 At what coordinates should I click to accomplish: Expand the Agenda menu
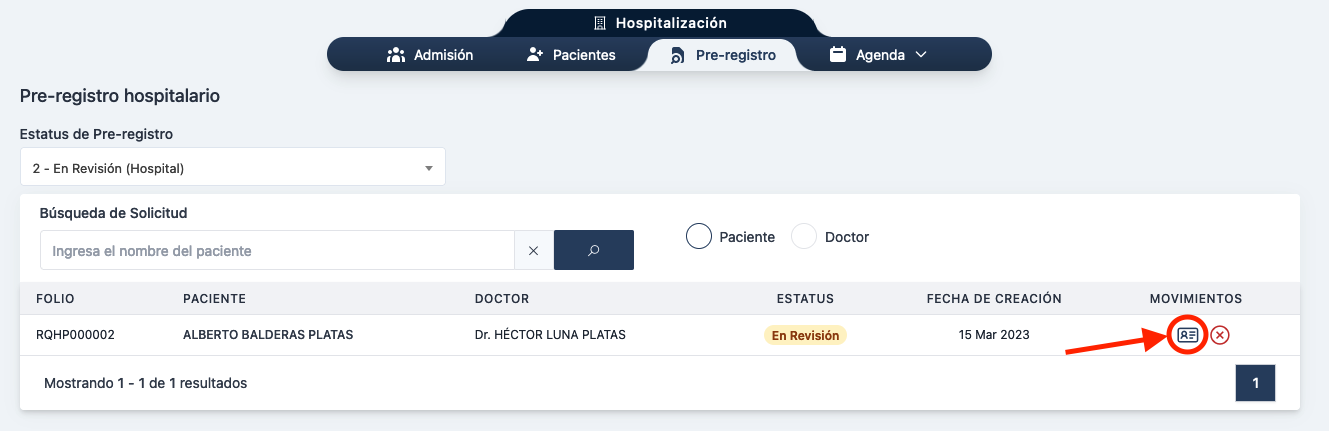tap(879, 55)
